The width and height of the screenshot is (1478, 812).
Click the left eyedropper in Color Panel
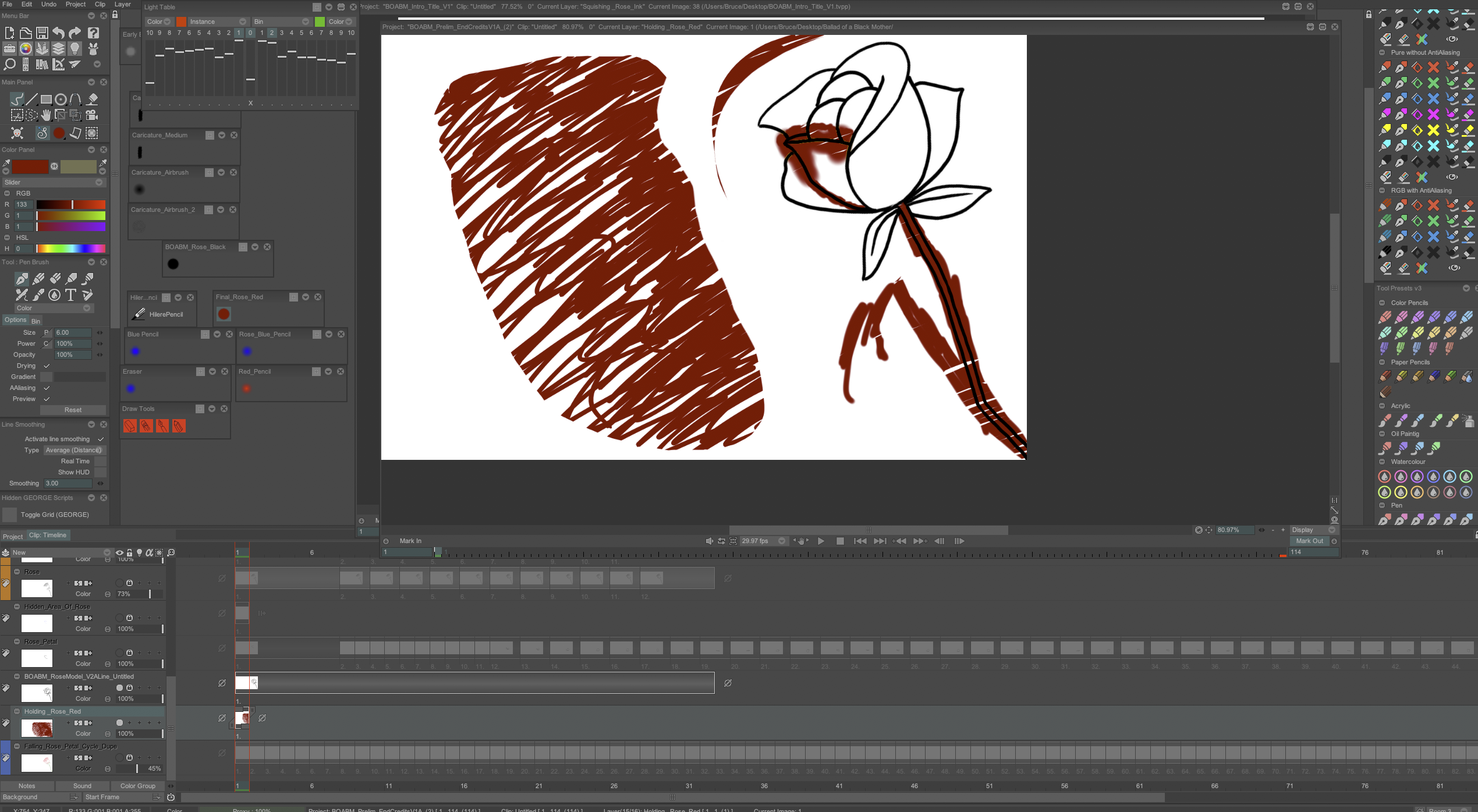[6, 164]
